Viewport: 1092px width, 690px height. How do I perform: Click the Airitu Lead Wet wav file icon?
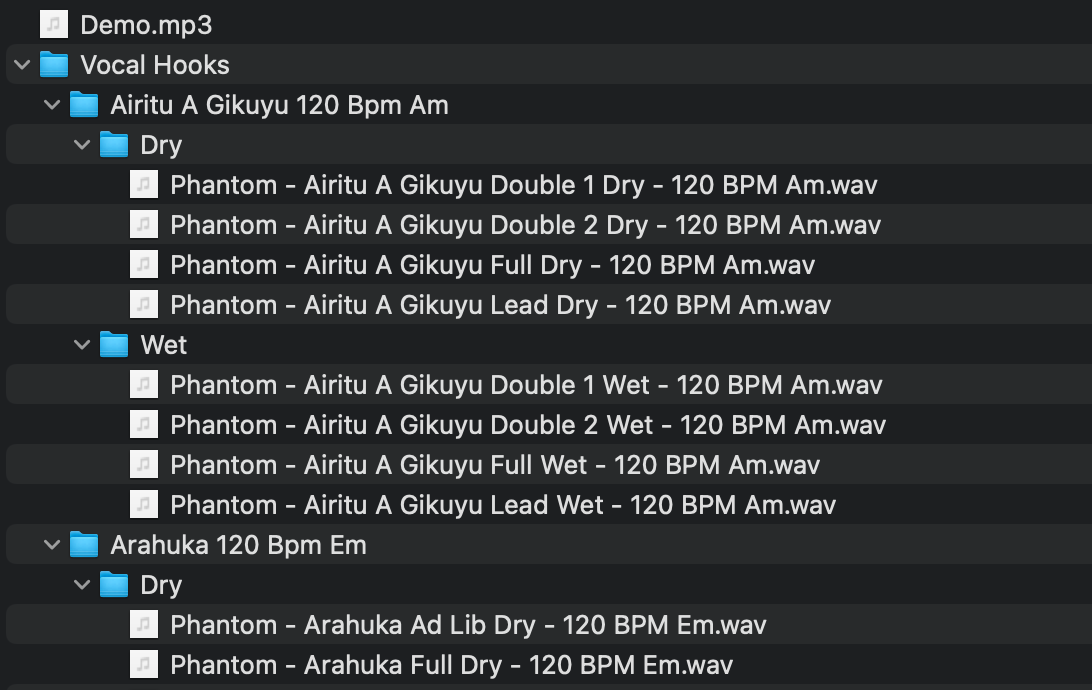pos(144,505)
